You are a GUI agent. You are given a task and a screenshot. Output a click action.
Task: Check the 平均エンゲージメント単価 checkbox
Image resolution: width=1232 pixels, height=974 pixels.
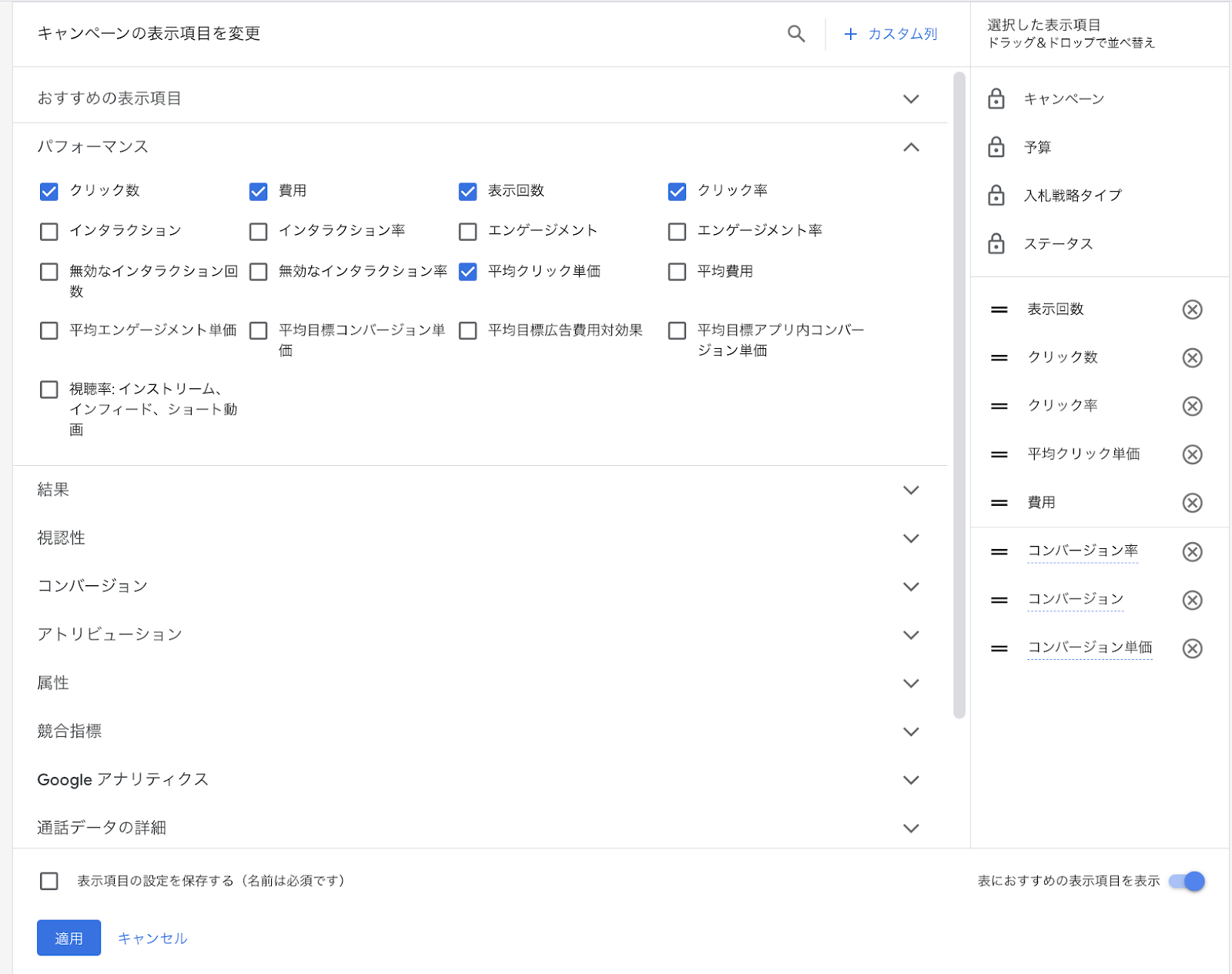pyautogui.click(x=49, y=330)
